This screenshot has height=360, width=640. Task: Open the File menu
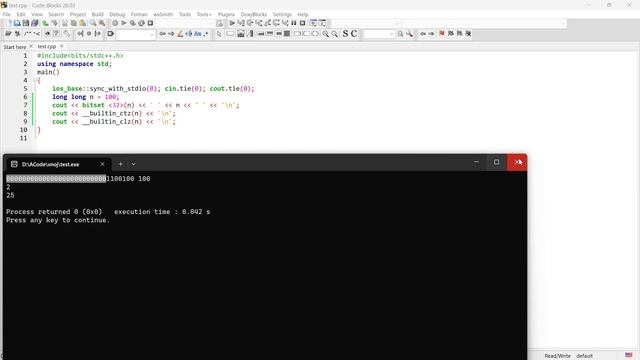click(x=7, y=14)
